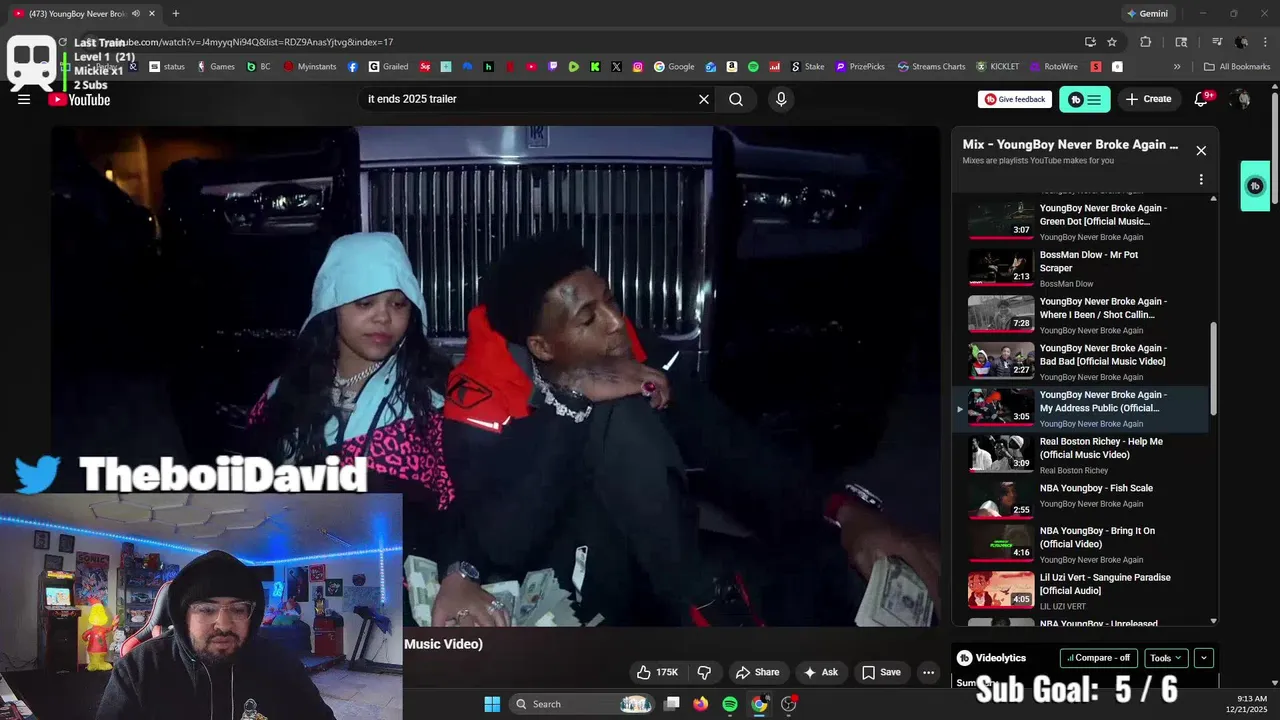
Task: Open All Bookmarks folder
Action: click(x=1237, y=67)
